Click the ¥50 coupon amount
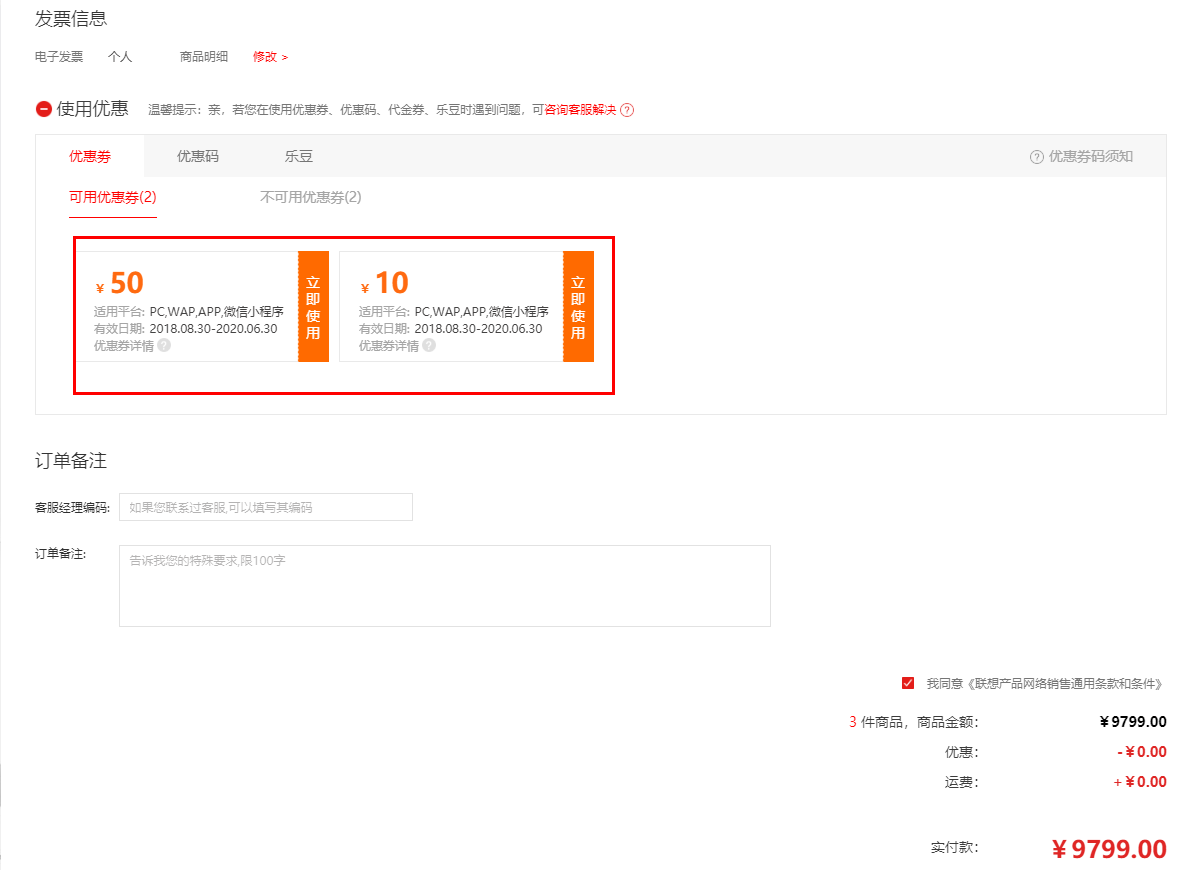Screen dimensions: 1186x870 point(127,283)
